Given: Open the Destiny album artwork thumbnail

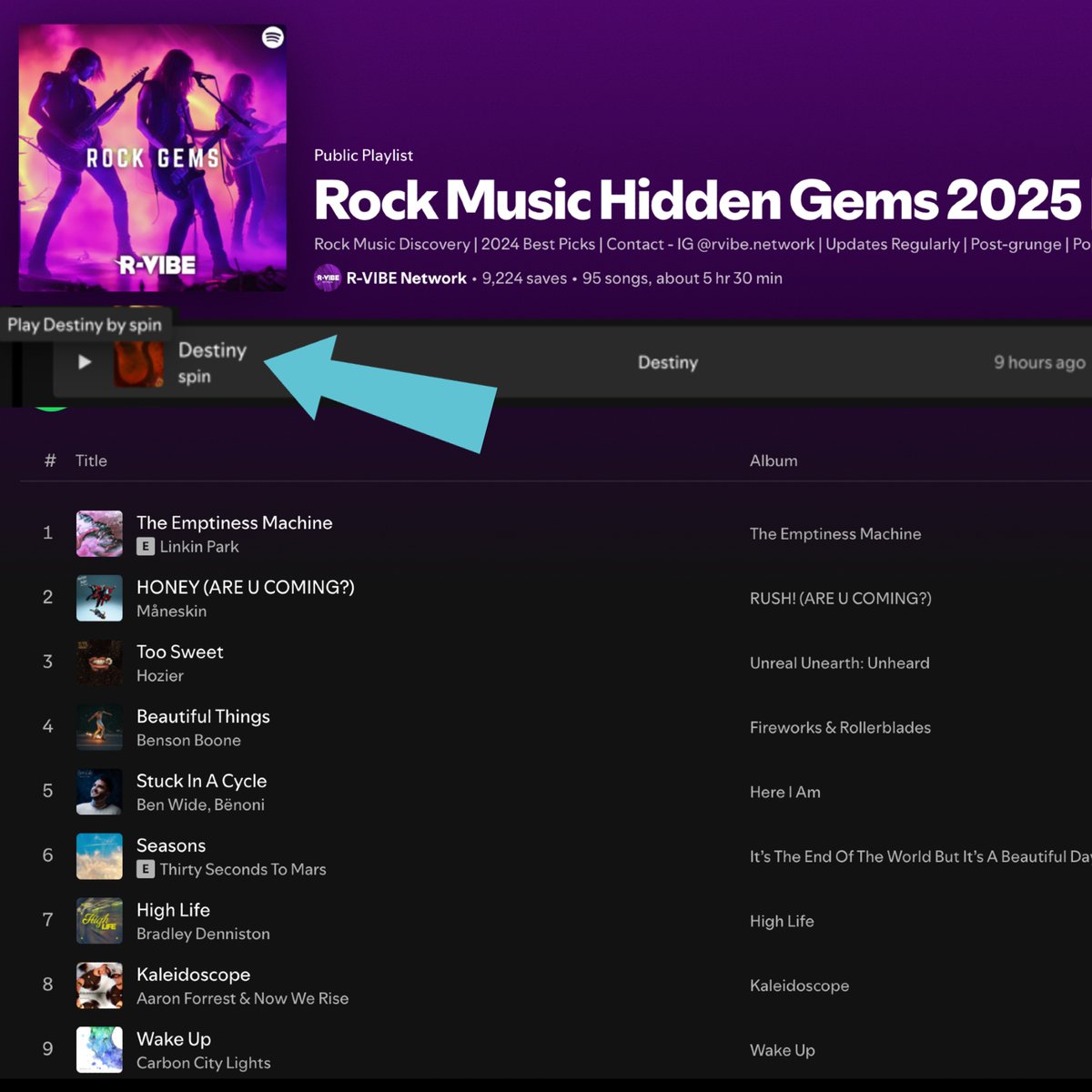Looking at the screenshot, I should [138, 362].
